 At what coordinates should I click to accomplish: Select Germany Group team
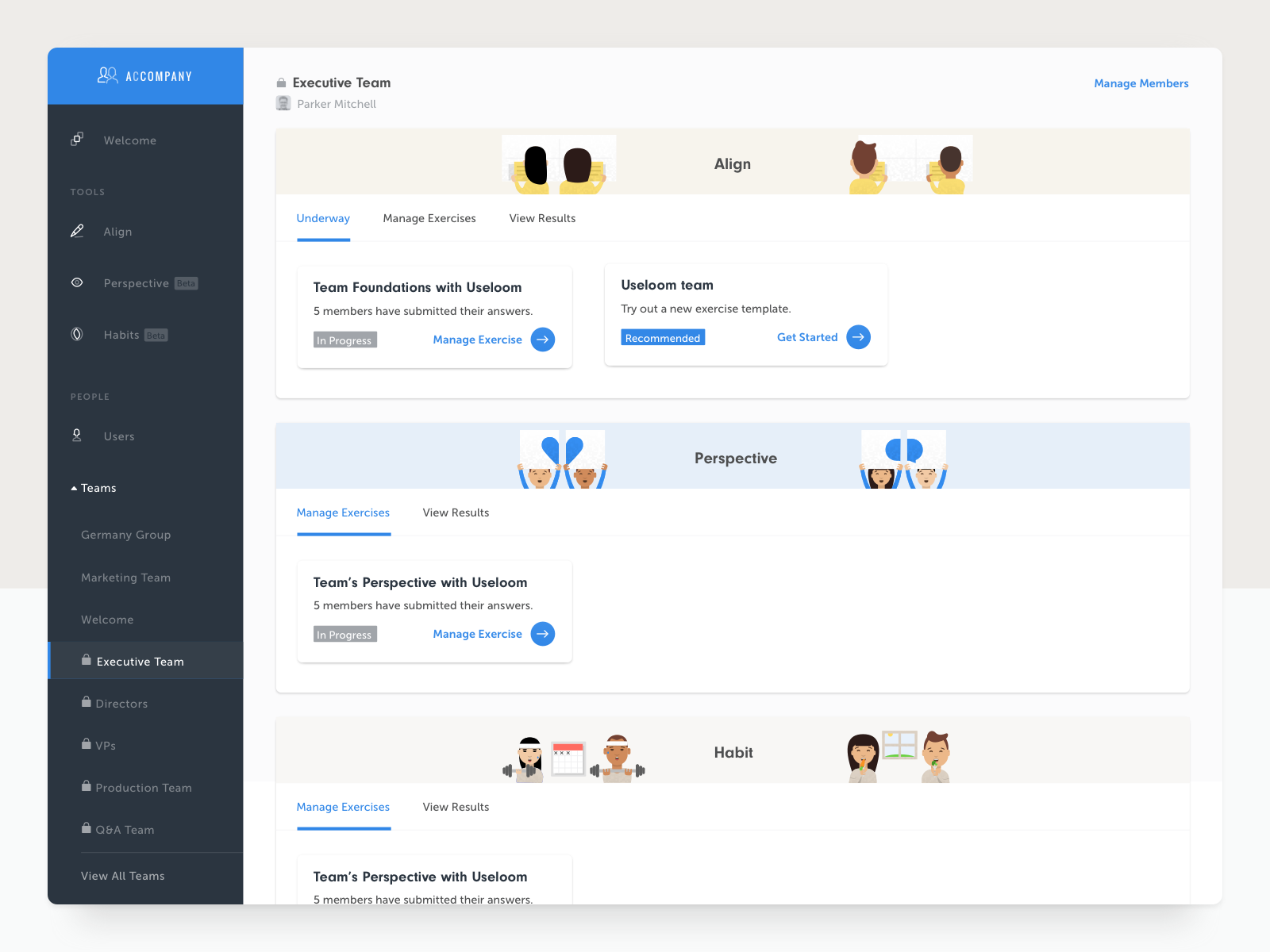[126, 535]
